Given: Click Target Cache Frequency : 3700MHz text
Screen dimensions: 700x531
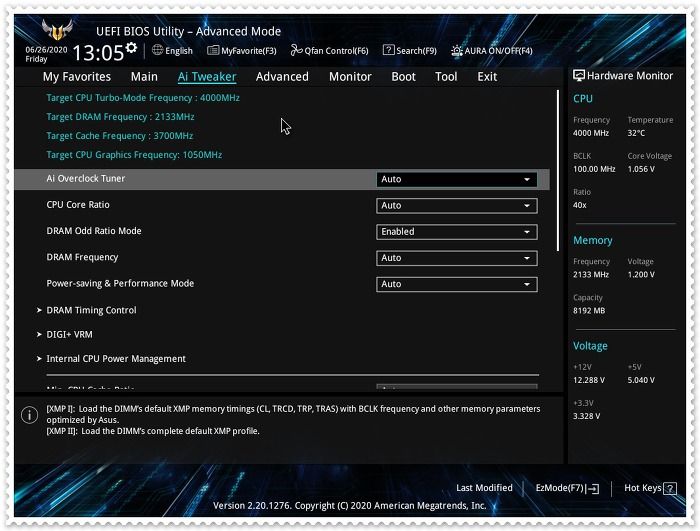Looking at the screenshot, I should tap(120, 136).
